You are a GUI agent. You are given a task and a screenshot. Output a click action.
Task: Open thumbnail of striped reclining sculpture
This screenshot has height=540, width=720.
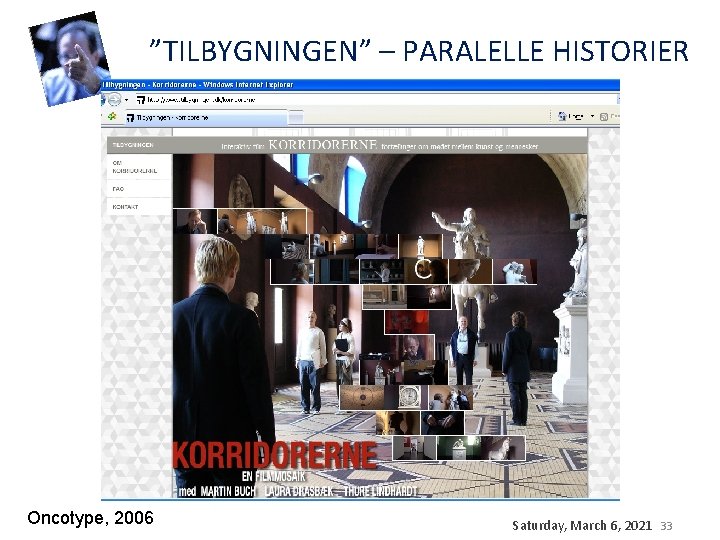coord(287,247)
